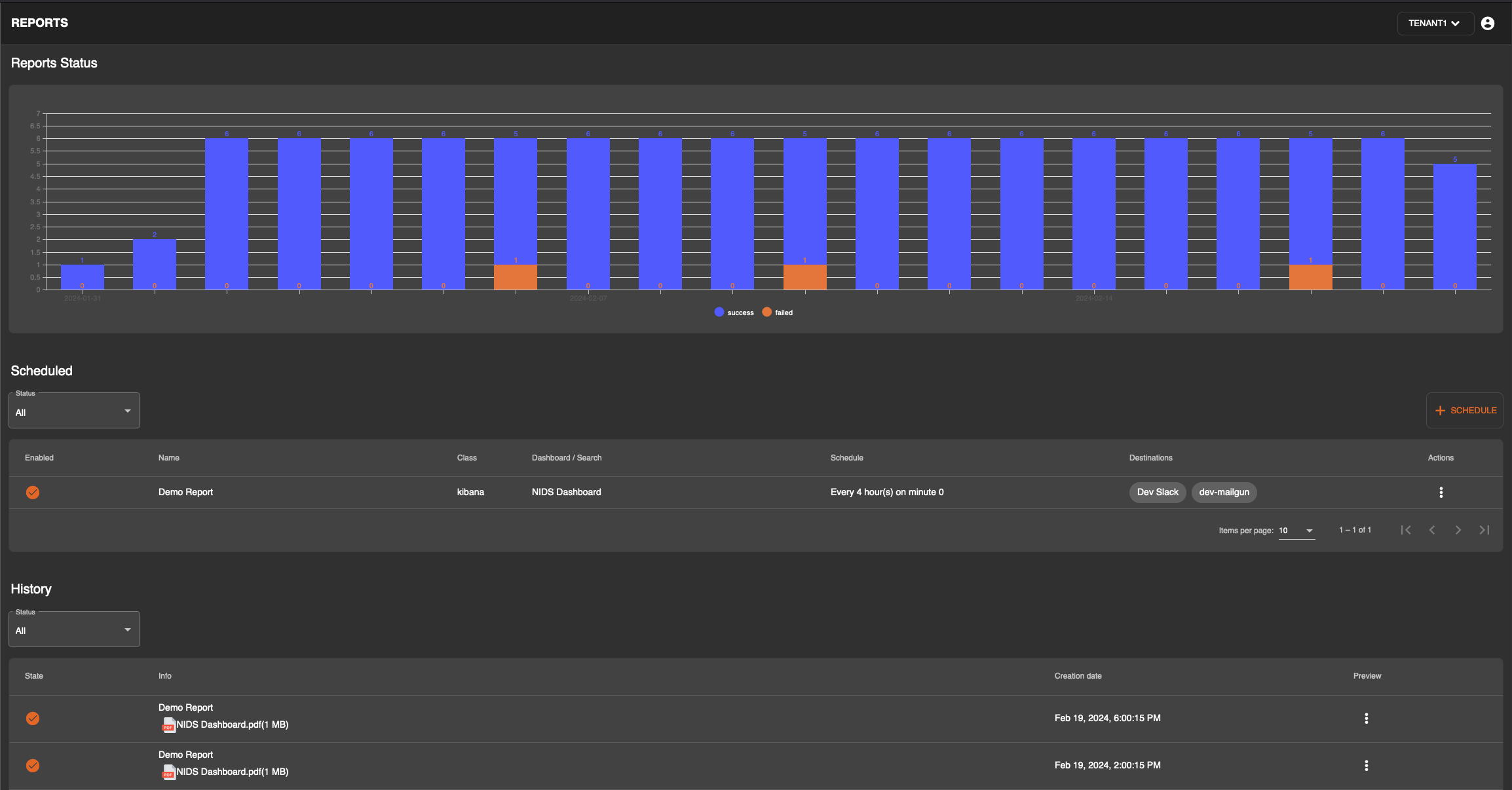Go to previous page in scheduled pagination
The width and height of the screenshot is (1512, 790).
tap(1432, 530)
